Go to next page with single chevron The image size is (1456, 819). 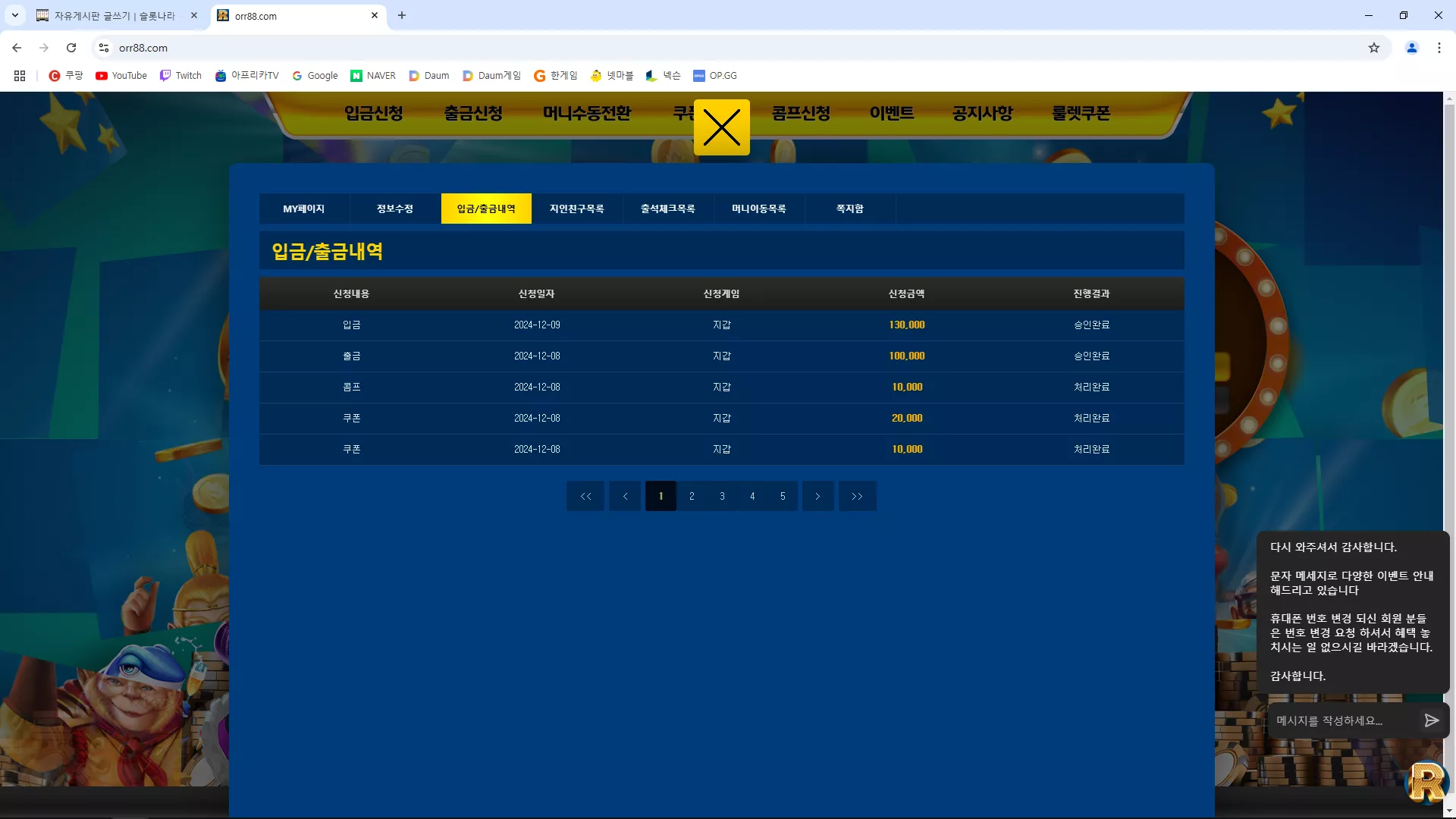817,496
